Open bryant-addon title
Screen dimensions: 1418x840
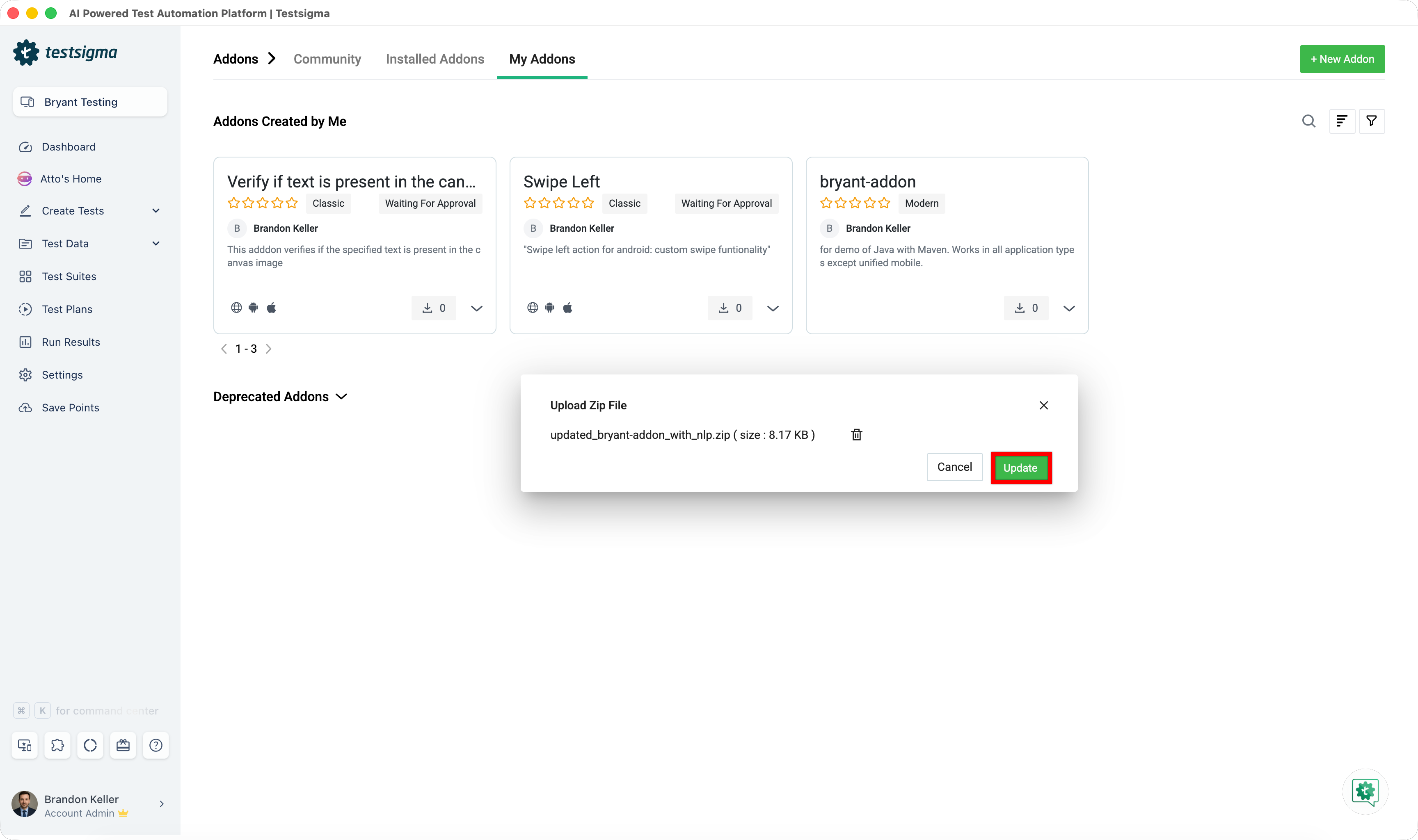(x=867, y=182)
